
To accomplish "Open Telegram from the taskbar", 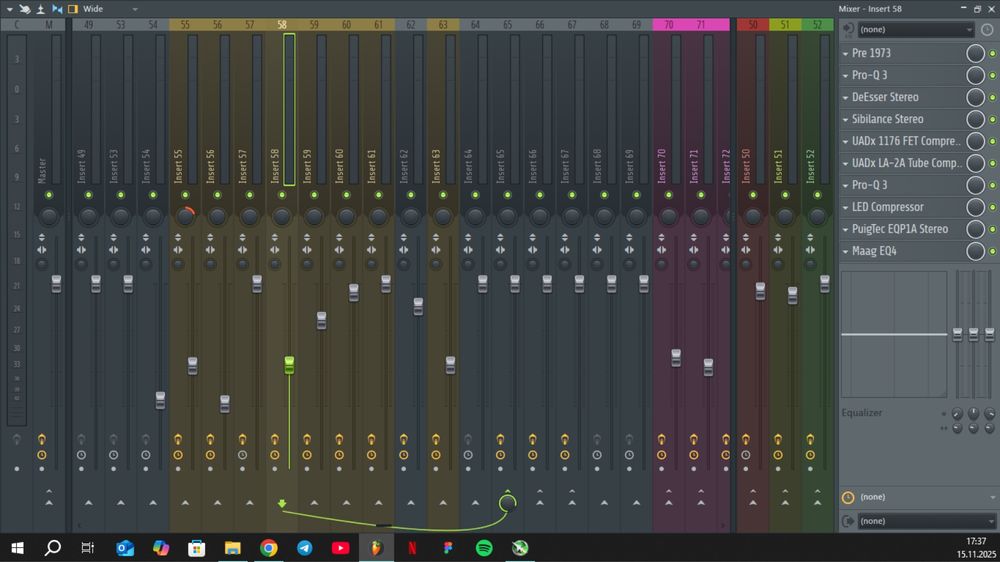I will 305,548.
